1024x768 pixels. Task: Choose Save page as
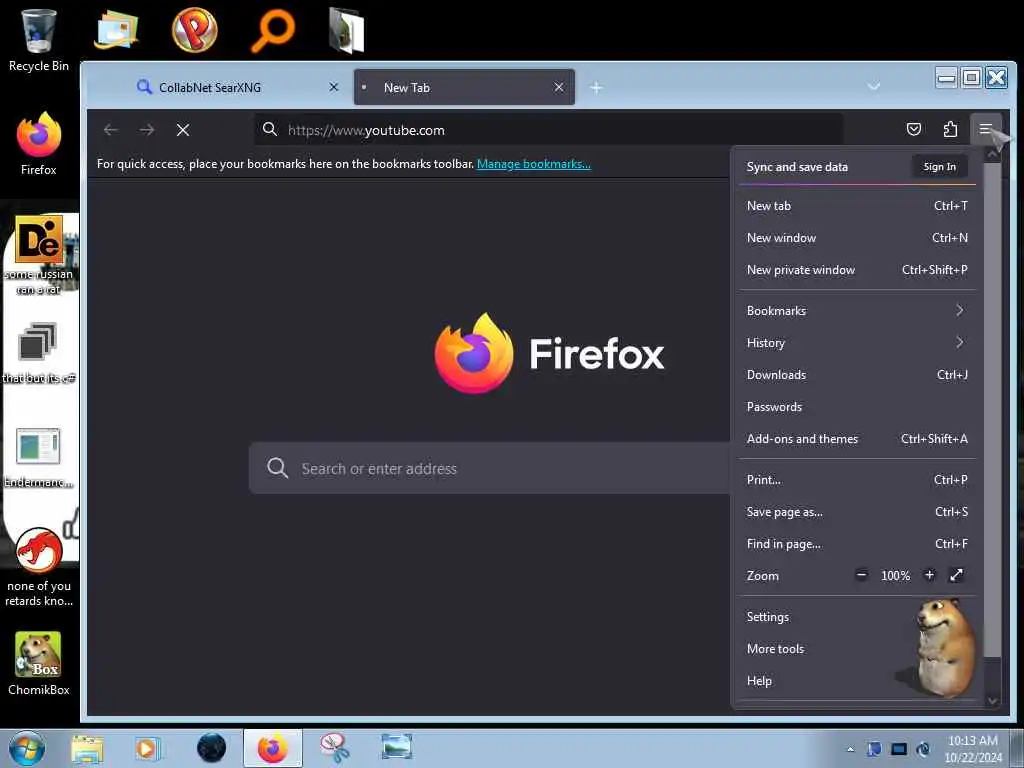(857, 511)
